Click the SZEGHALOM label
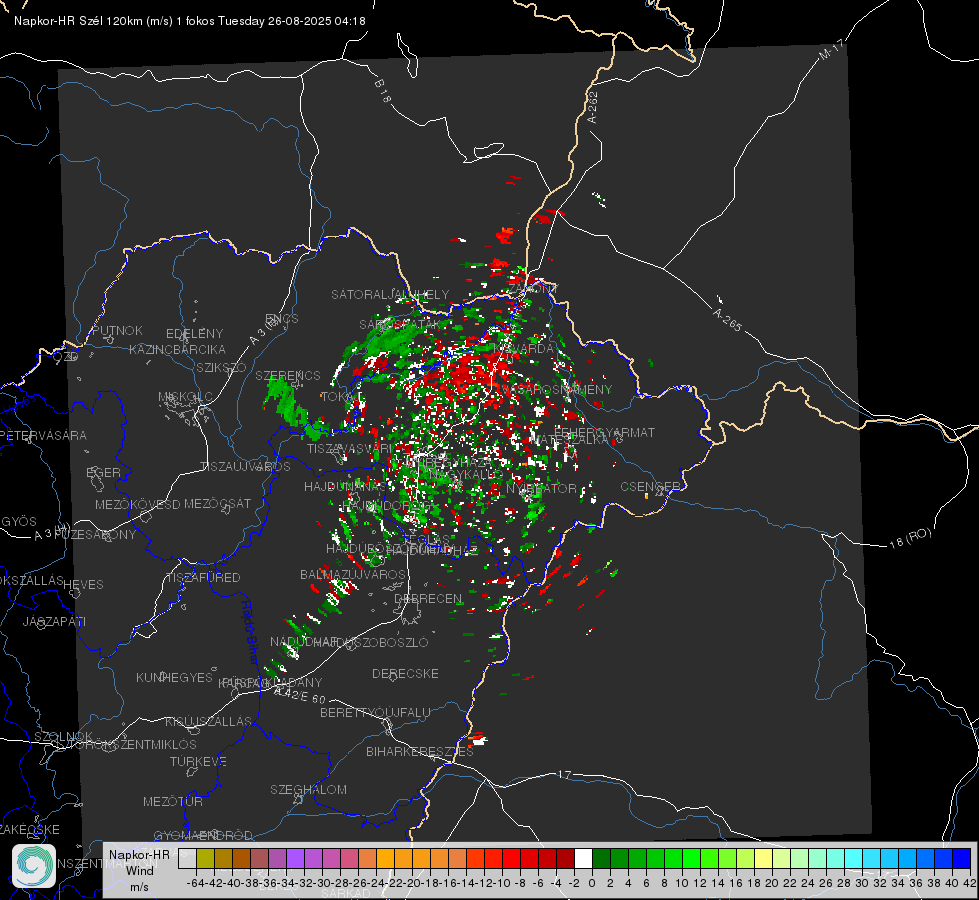979x900 pixels. [308, 789]
